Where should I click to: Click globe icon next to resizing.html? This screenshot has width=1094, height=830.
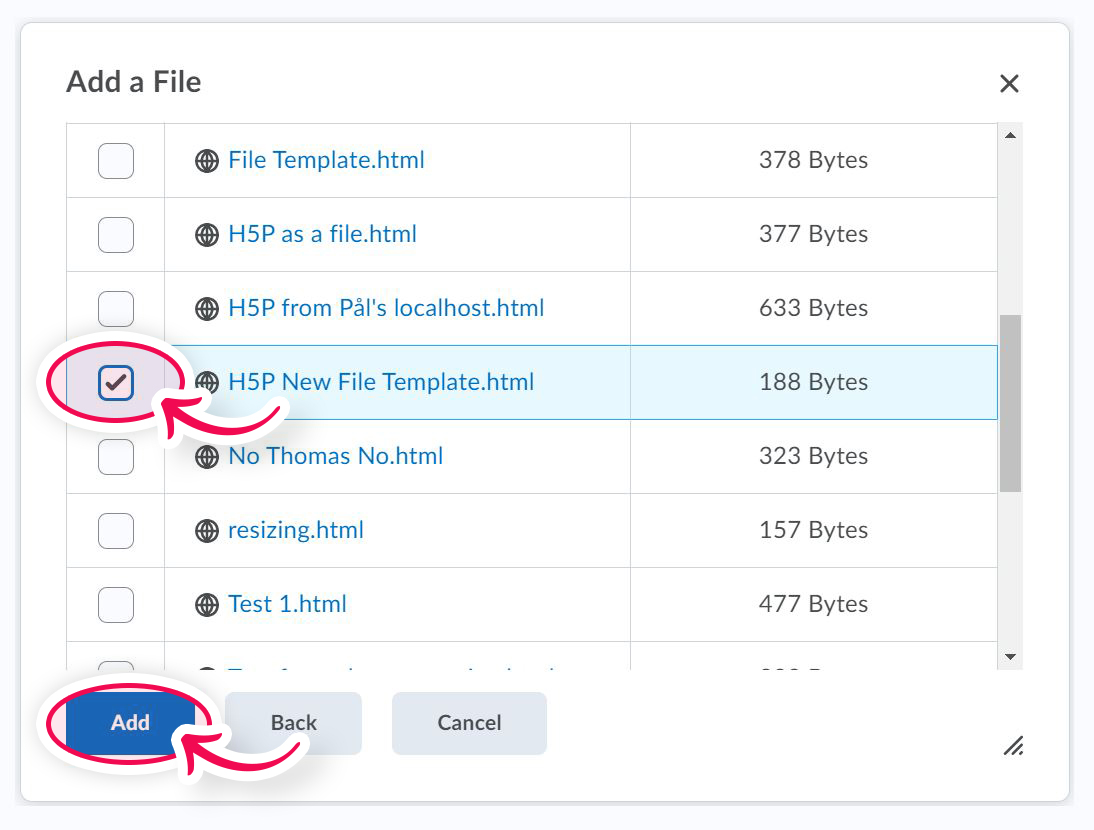click(207, 531)
